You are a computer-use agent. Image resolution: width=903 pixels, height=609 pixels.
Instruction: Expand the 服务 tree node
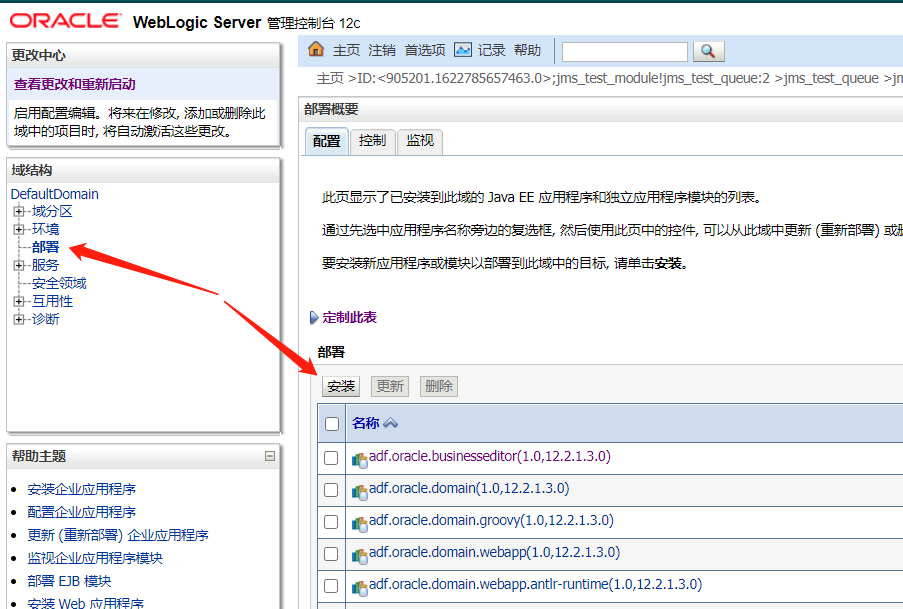pyautogui.click(x=19, y=265)
